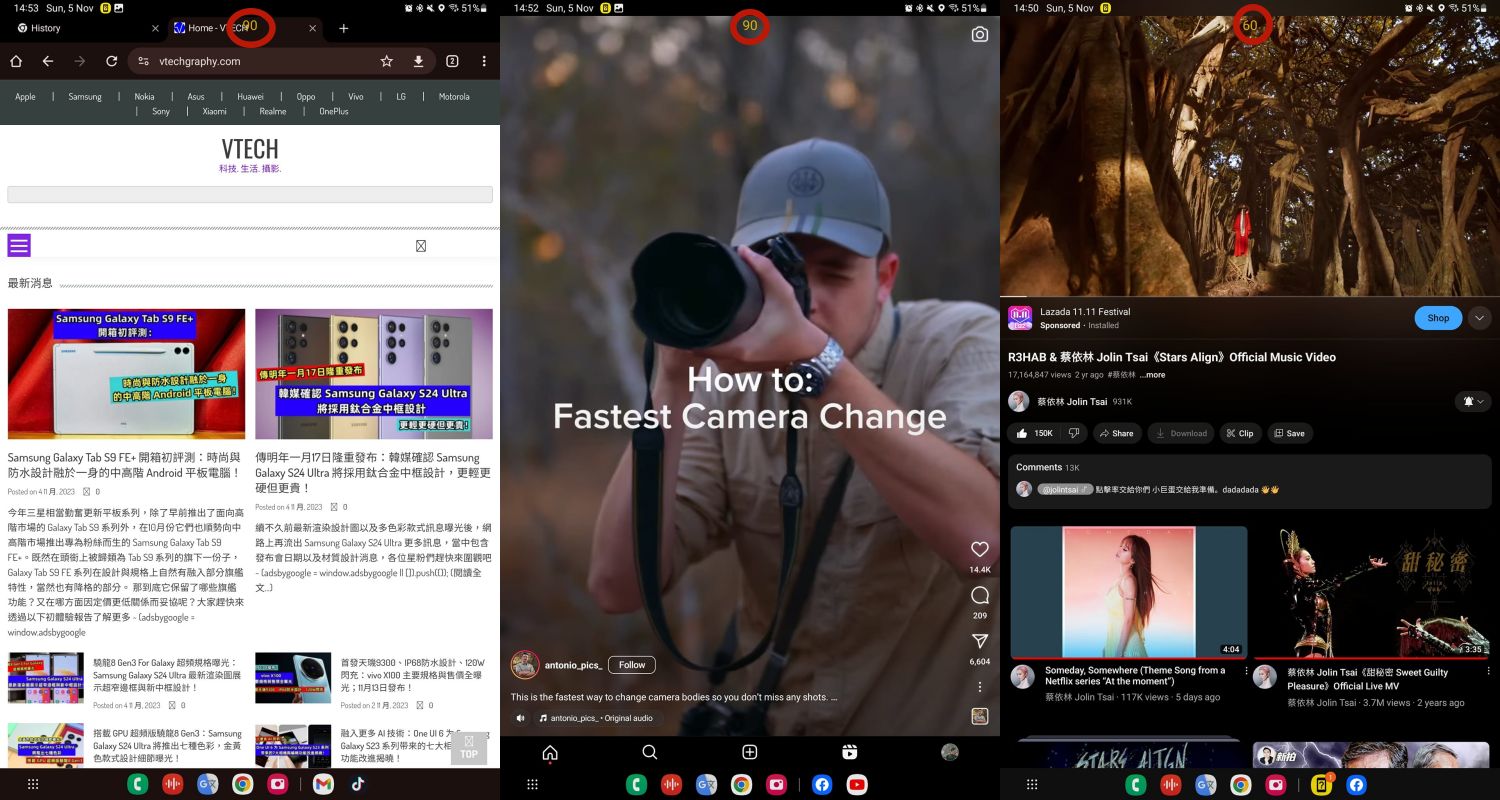Image resolution: width=1500 pixels, height=800 pixels.
Task: Expand the Lazada ad chevron in YouTube
Action: tap(1480, 318)
